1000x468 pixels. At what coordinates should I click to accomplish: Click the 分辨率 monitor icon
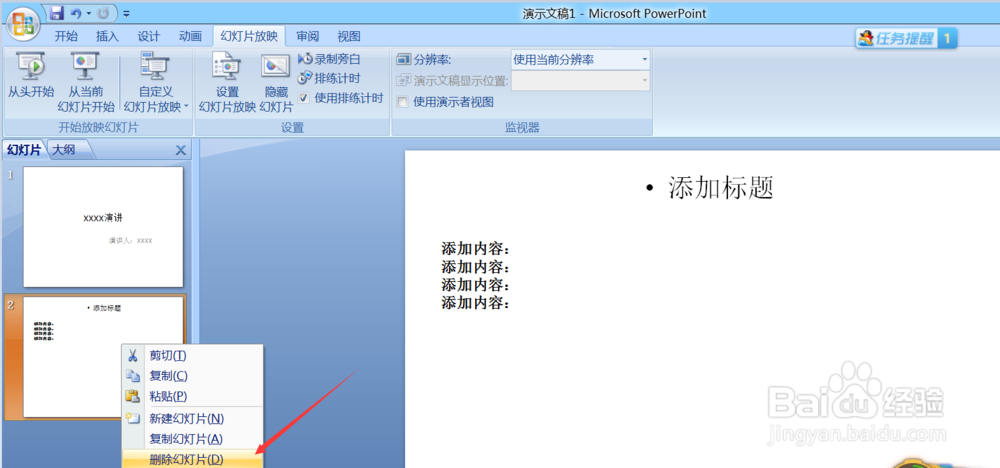(404, 60)
